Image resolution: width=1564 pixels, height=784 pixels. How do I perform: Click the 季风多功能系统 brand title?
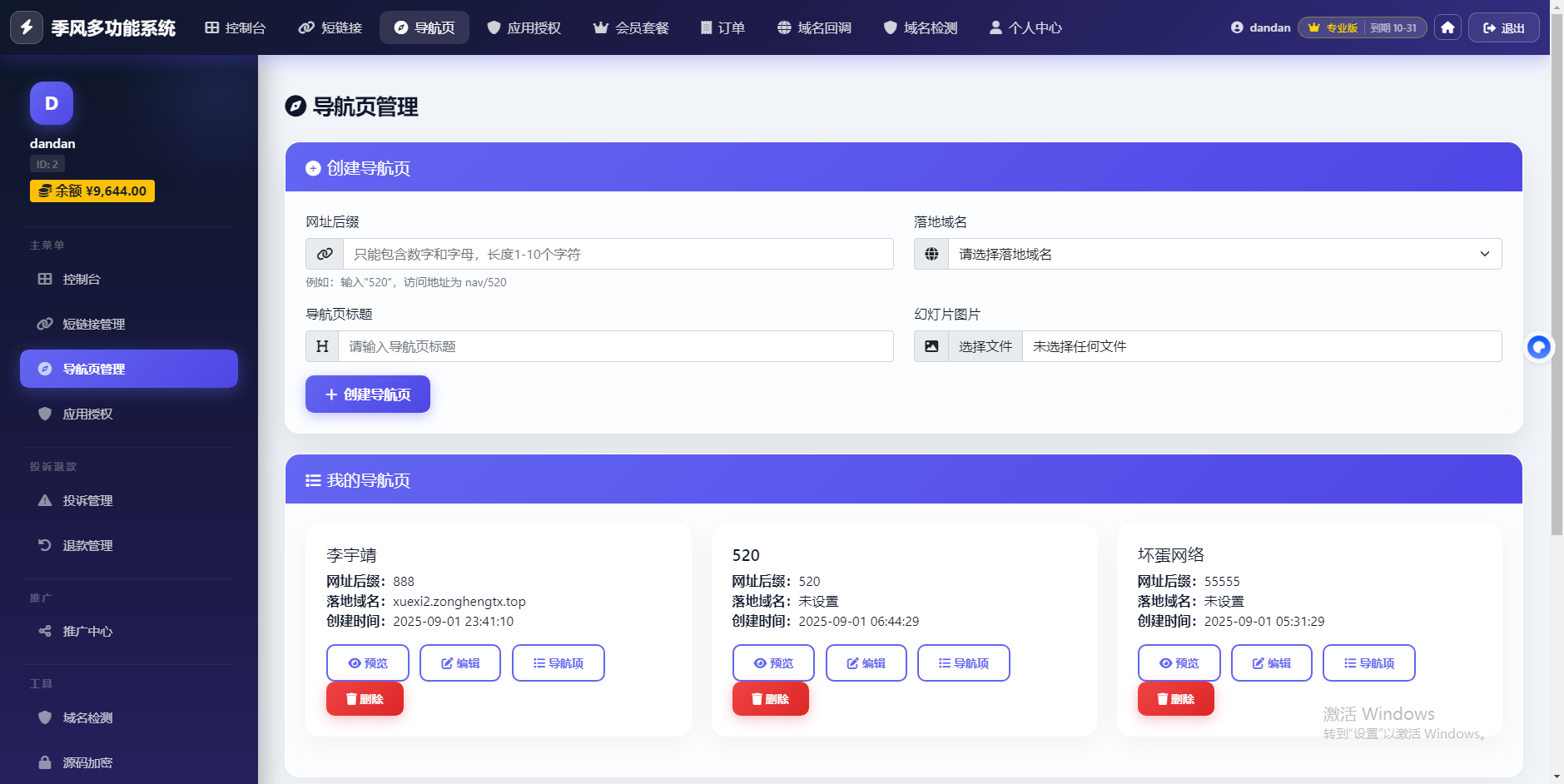click(x=113, y=27)
